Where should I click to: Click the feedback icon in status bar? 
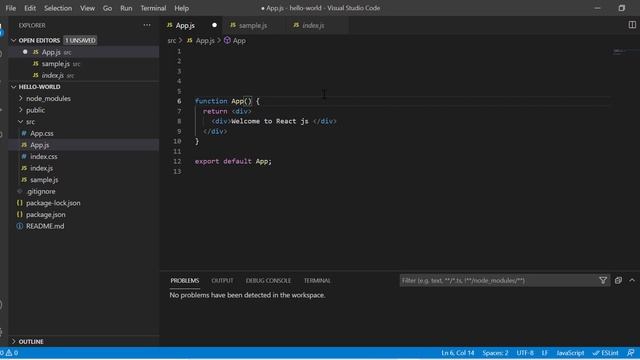coord(631,353)
